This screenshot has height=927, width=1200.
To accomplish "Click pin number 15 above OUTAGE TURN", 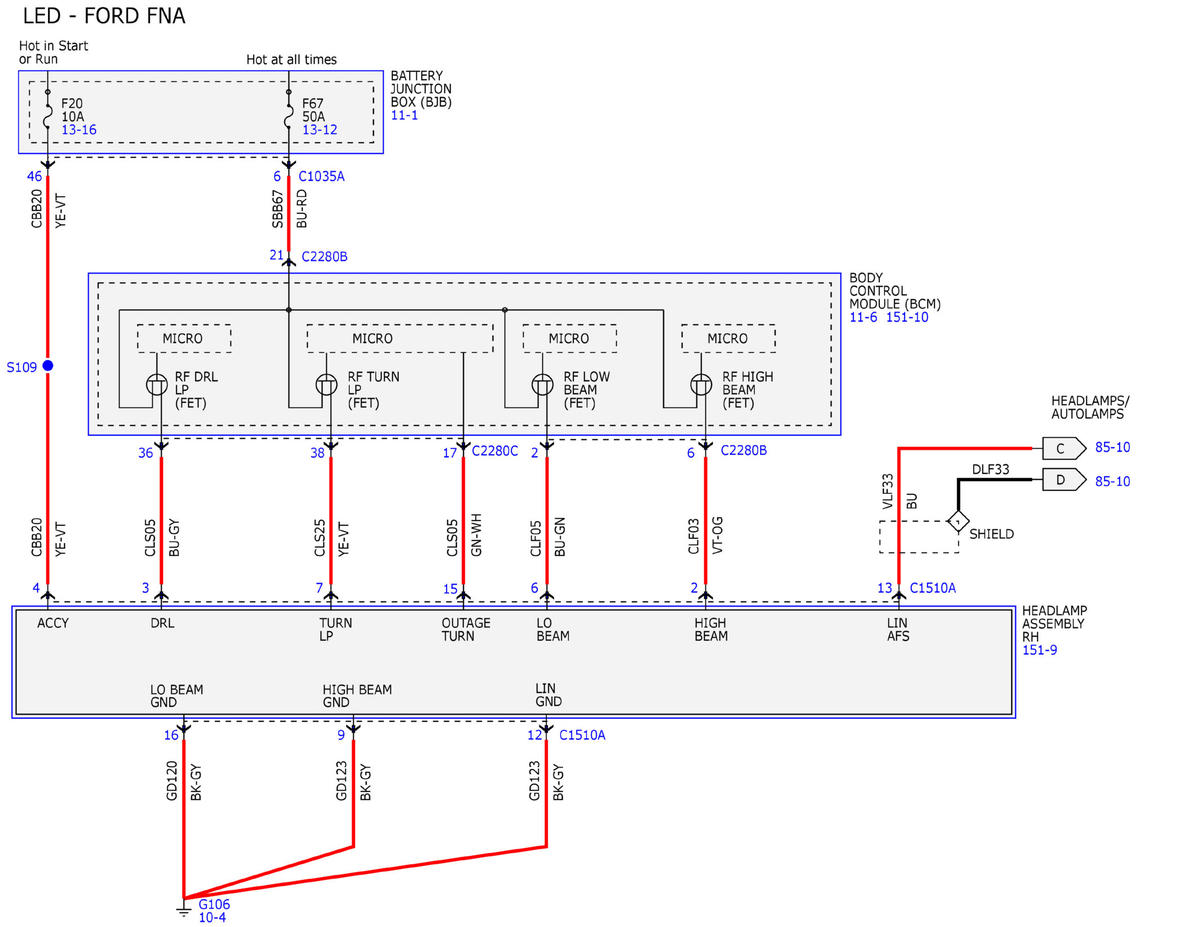I will 451,588.
